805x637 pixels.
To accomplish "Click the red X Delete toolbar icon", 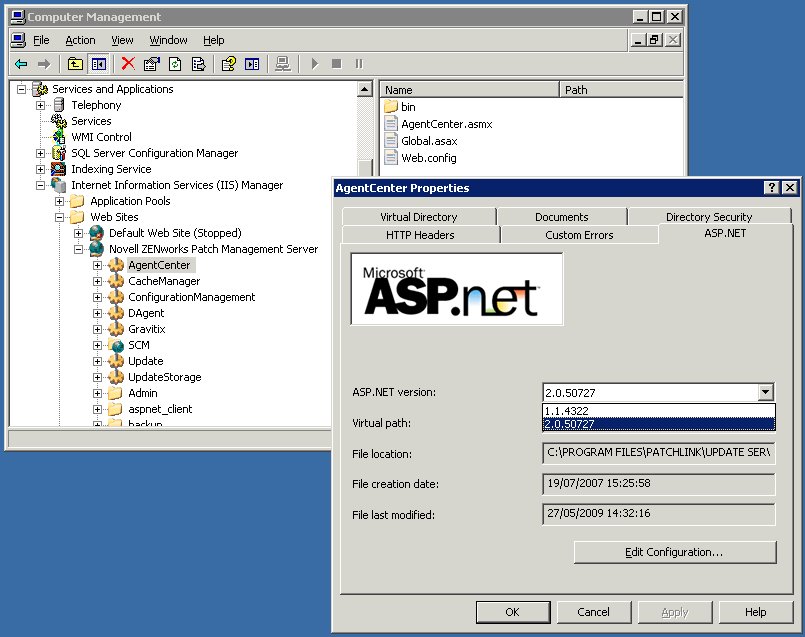I will pyautogui.click(x=128, y=64).
